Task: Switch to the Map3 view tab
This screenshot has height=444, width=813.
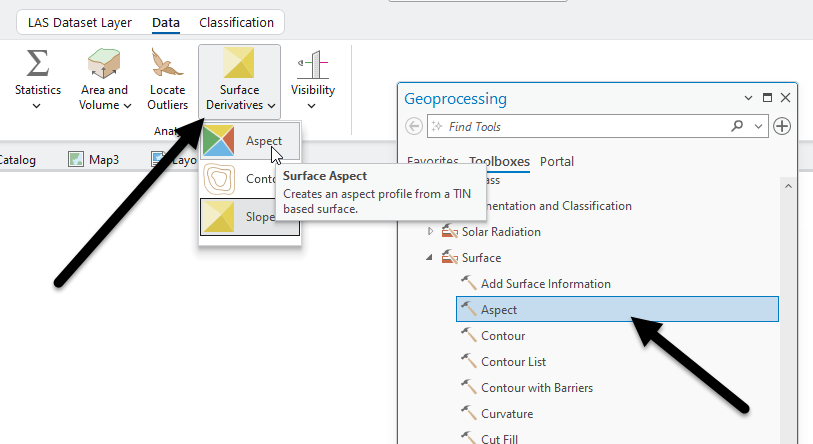Action: coord(93,159)
